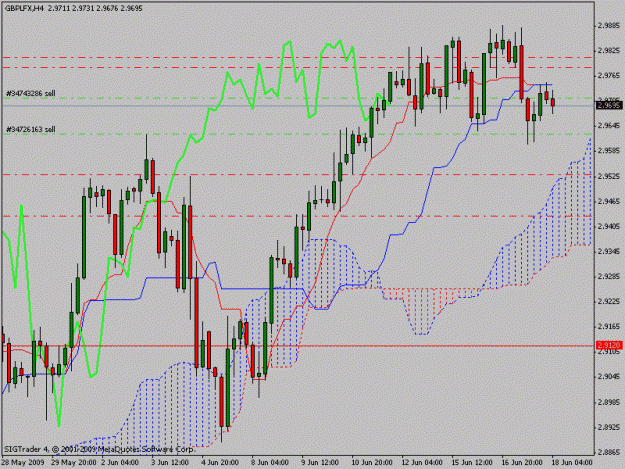The height and width of the screenshot is (469, 625).
Task: Click the "2 Jun 04:00" time label
Action: 120,463
